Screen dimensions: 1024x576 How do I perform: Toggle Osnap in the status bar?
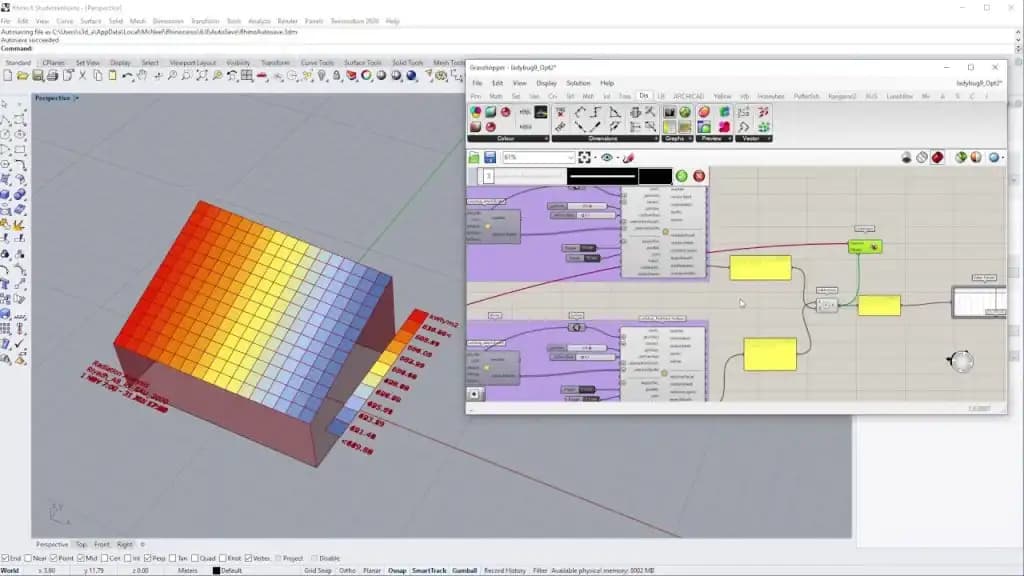[x=397, y=570]
